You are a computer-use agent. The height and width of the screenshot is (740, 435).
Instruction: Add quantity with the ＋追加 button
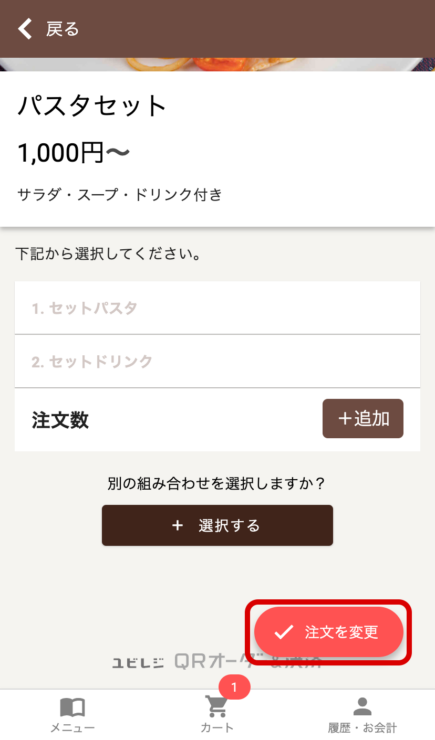click(x=363, y=419)
